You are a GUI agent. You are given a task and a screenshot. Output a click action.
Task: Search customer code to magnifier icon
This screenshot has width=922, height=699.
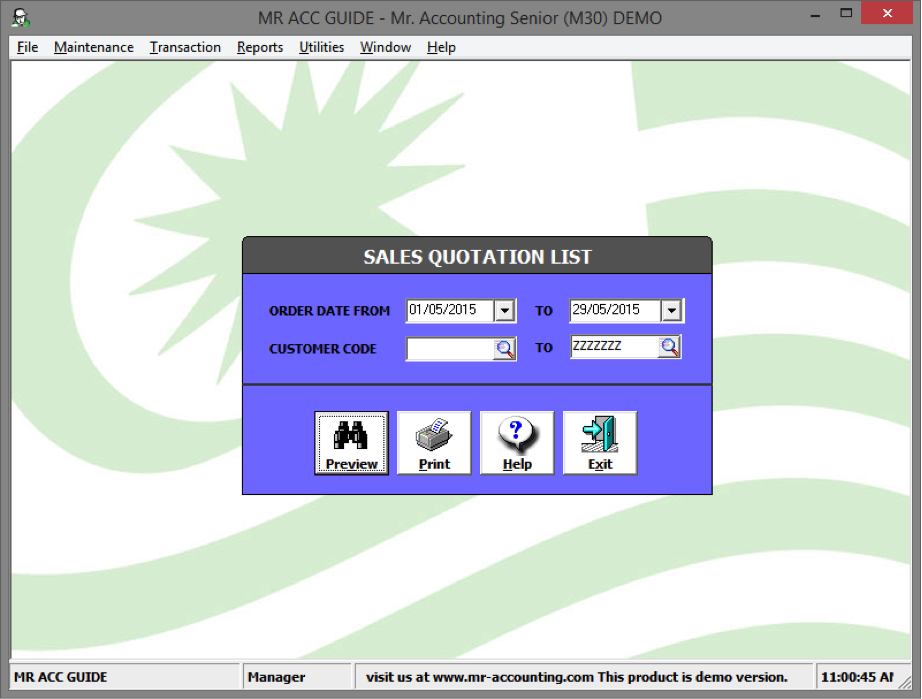(669, 347)
